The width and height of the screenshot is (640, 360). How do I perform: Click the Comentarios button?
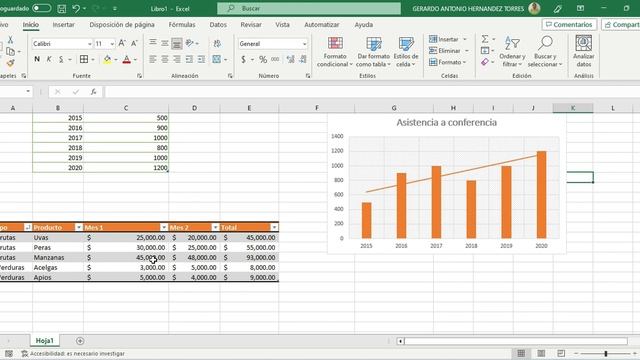(569, 25)
